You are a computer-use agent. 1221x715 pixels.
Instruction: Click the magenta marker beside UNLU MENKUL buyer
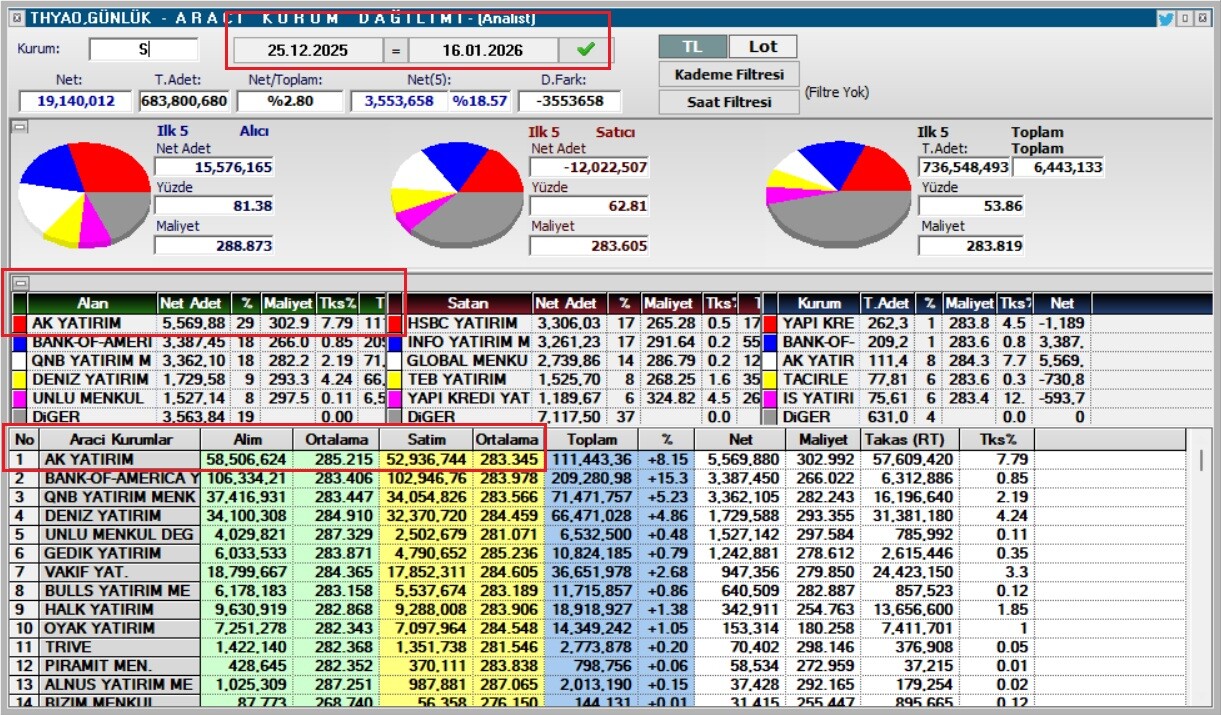pos(19,399)
